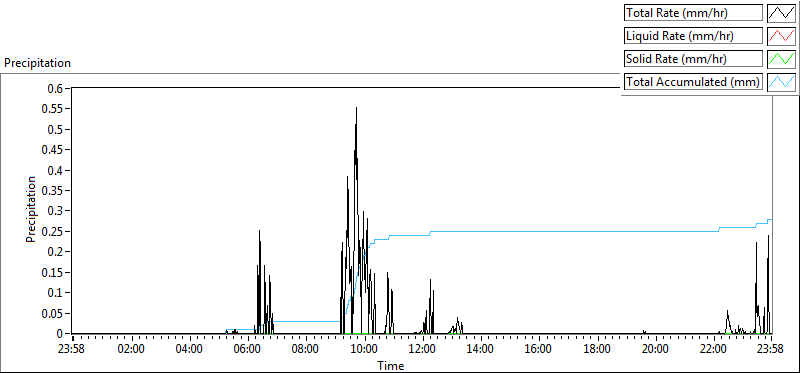This screenshot has width=800, height=373.
Task: Click the 14:00 time axis label
Action: [x=481, y=350]
